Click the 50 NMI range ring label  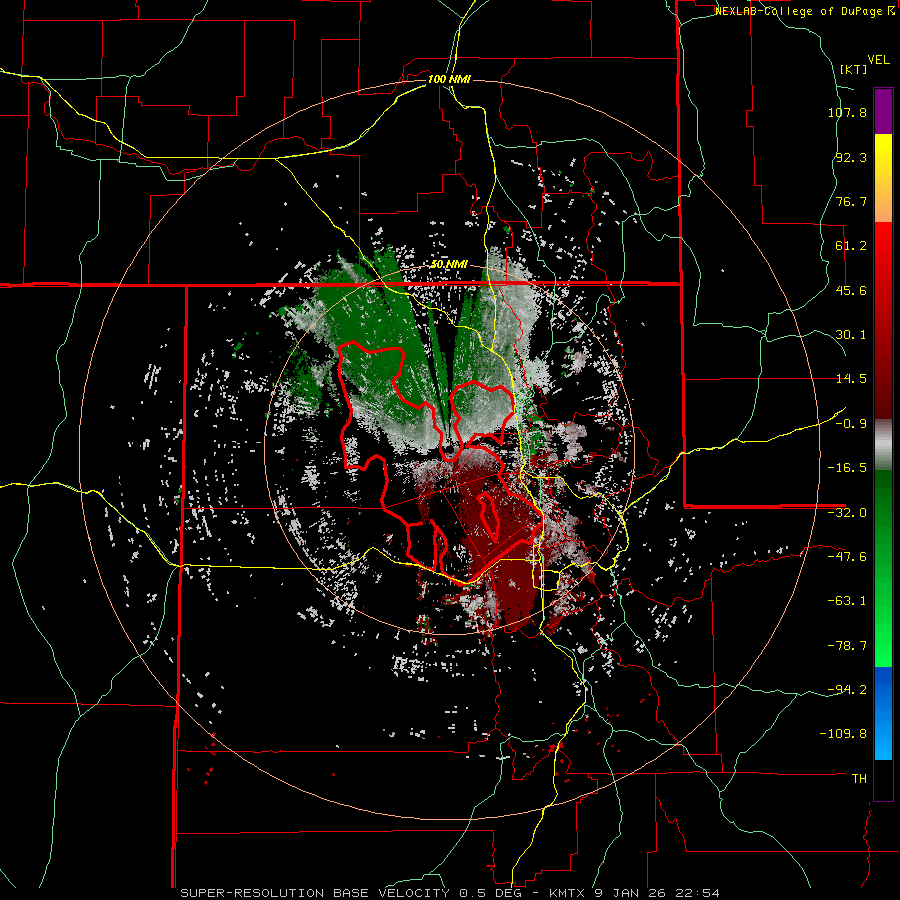pyautogui.click(x=449, y=265)
